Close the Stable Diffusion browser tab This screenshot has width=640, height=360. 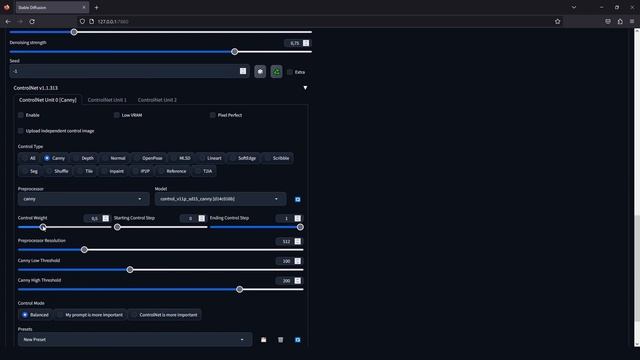pos(84,7)
